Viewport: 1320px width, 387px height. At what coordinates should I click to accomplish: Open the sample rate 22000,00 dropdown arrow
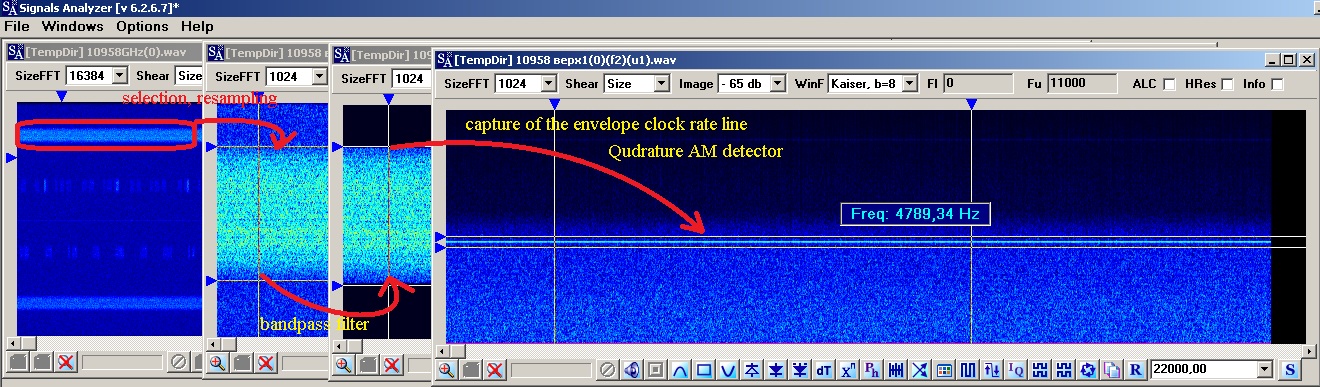tap(1264, 369)
